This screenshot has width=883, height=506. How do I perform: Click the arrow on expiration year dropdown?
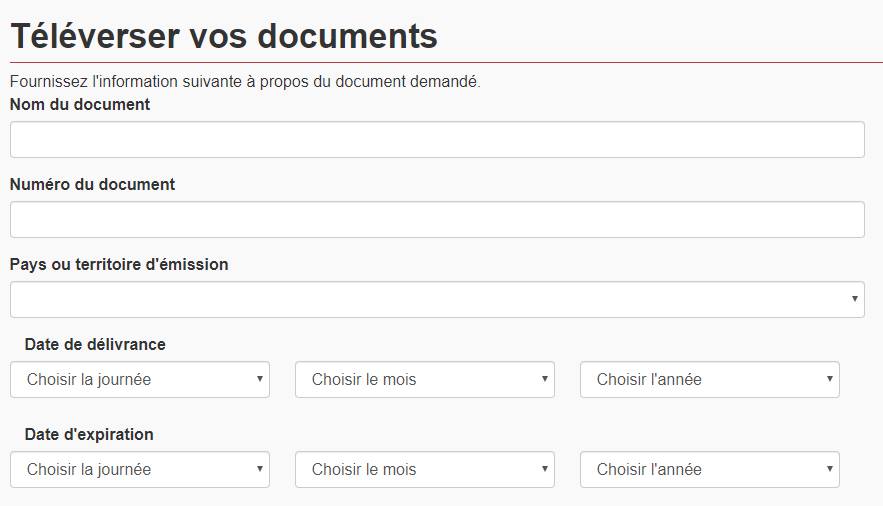point(830,469)
